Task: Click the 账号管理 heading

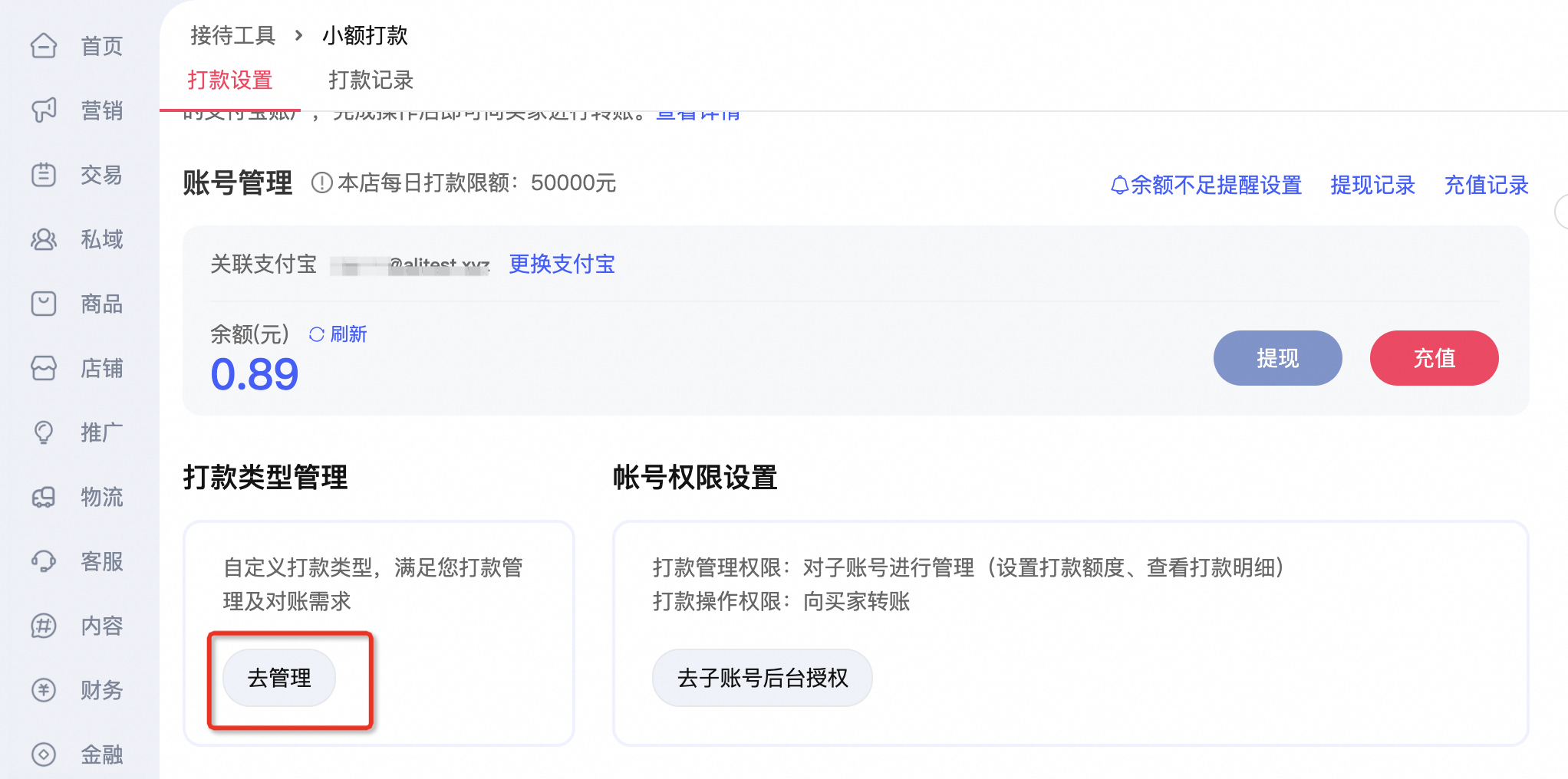Action: point(238,183)
